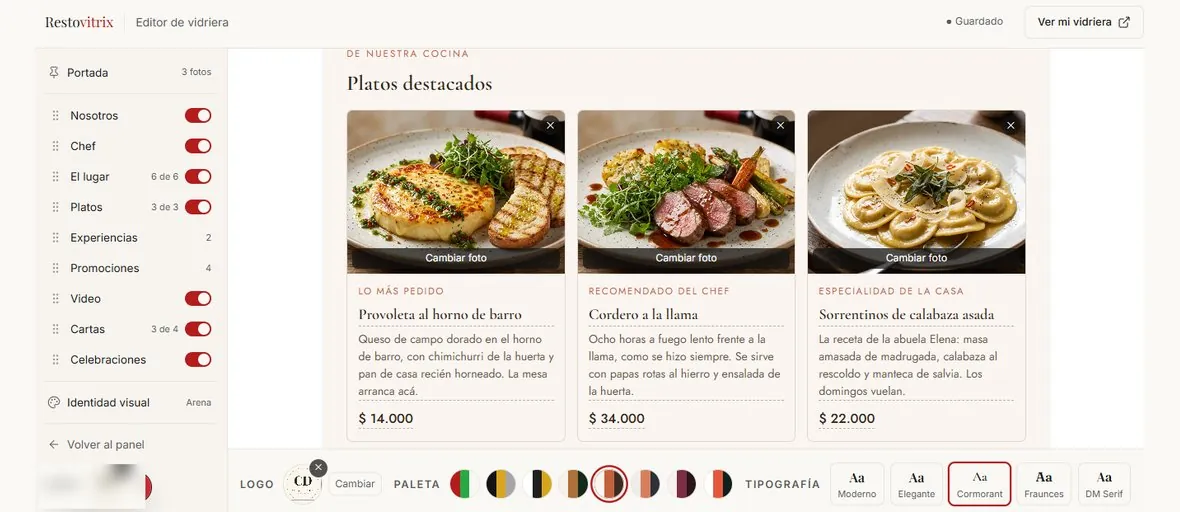The height and width of the screenshot is (512, 1180).
Task: Toggle off the Chef section
Action: tap(198, 146)
